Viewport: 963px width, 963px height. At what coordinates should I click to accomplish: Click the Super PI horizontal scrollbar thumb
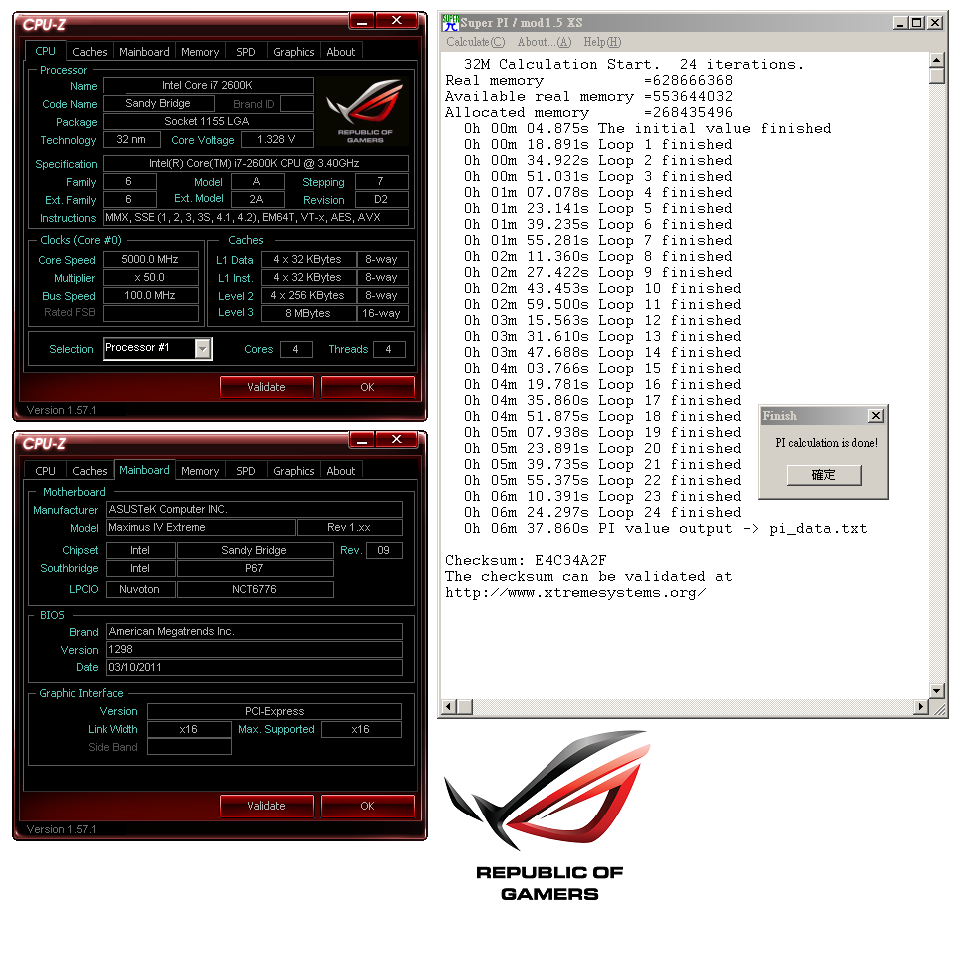pos(465,707)
